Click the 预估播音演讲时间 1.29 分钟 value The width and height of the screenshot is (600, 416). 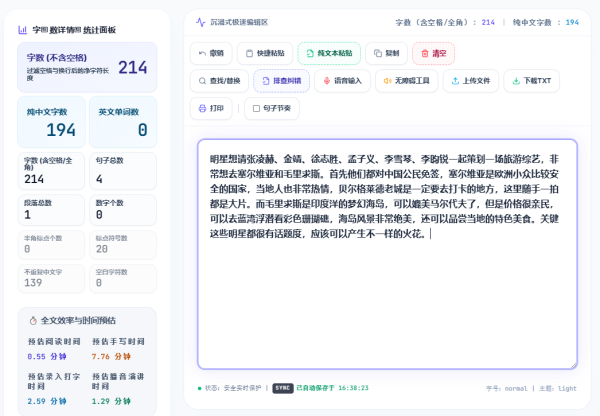(x=111, y=401)
